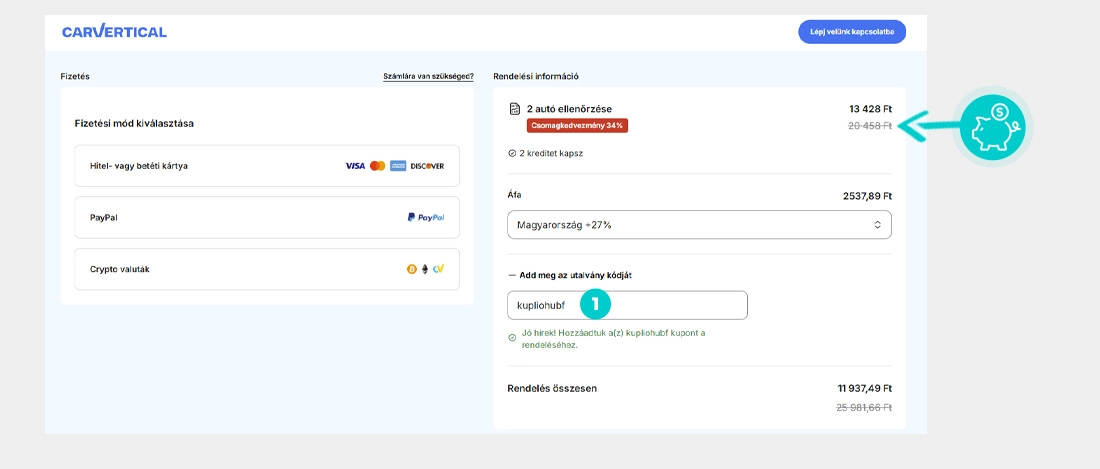Choose the PayPal payment method

267,217
